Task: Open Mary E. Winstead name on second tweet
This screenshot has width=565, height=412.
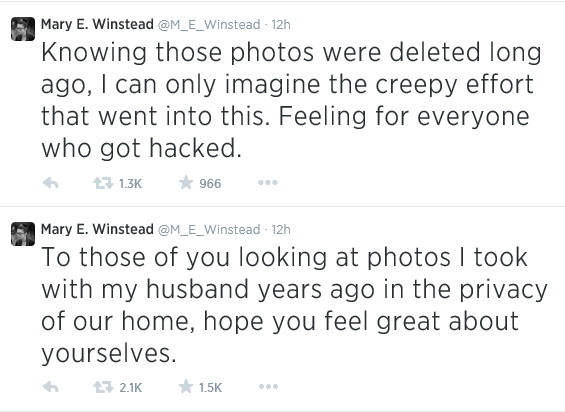Action: 97,229
